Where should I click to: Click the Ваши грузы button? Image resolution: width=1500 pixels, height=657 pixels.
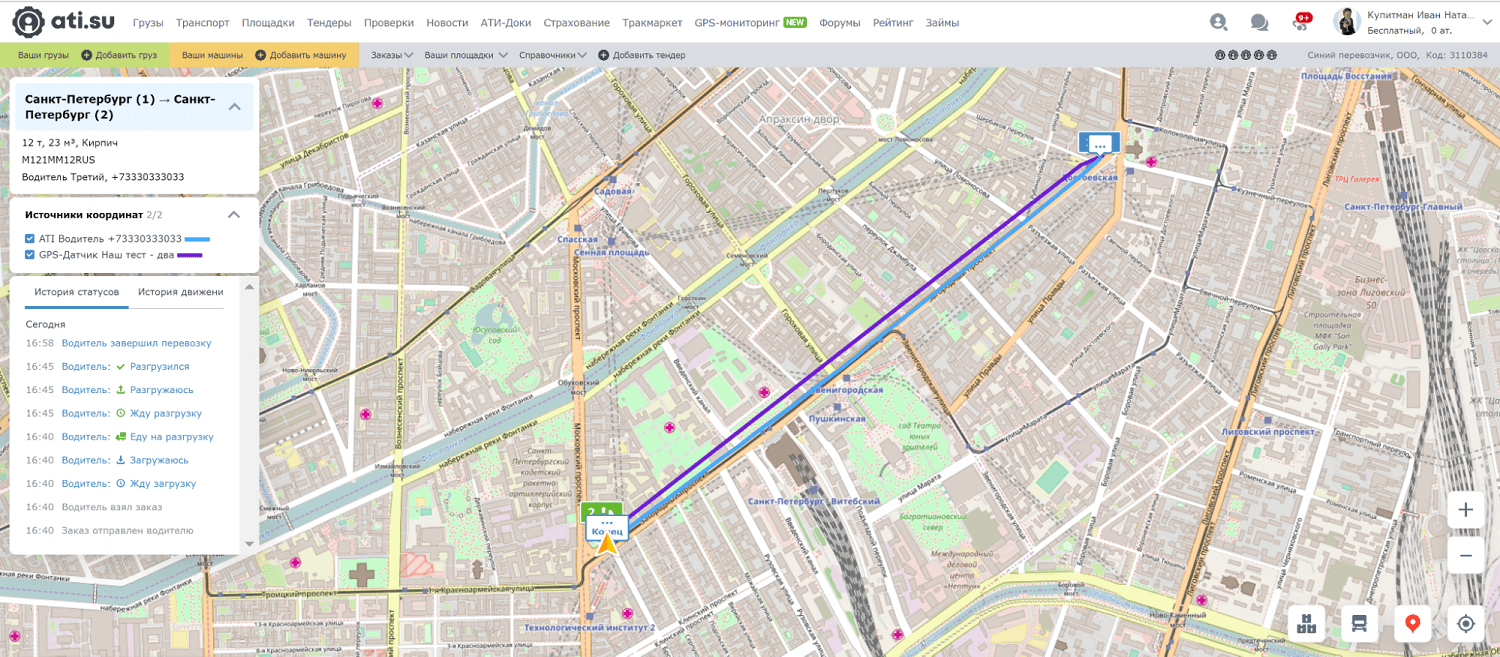pos(43,55)
